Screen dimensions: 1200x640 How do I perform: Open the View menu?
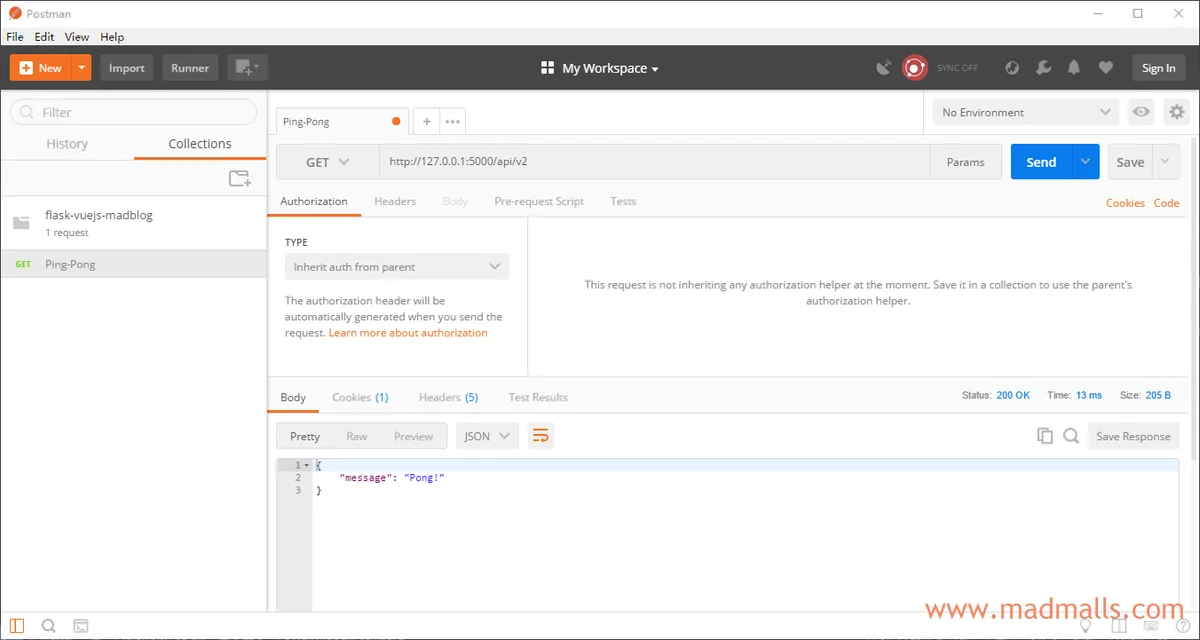77,37
